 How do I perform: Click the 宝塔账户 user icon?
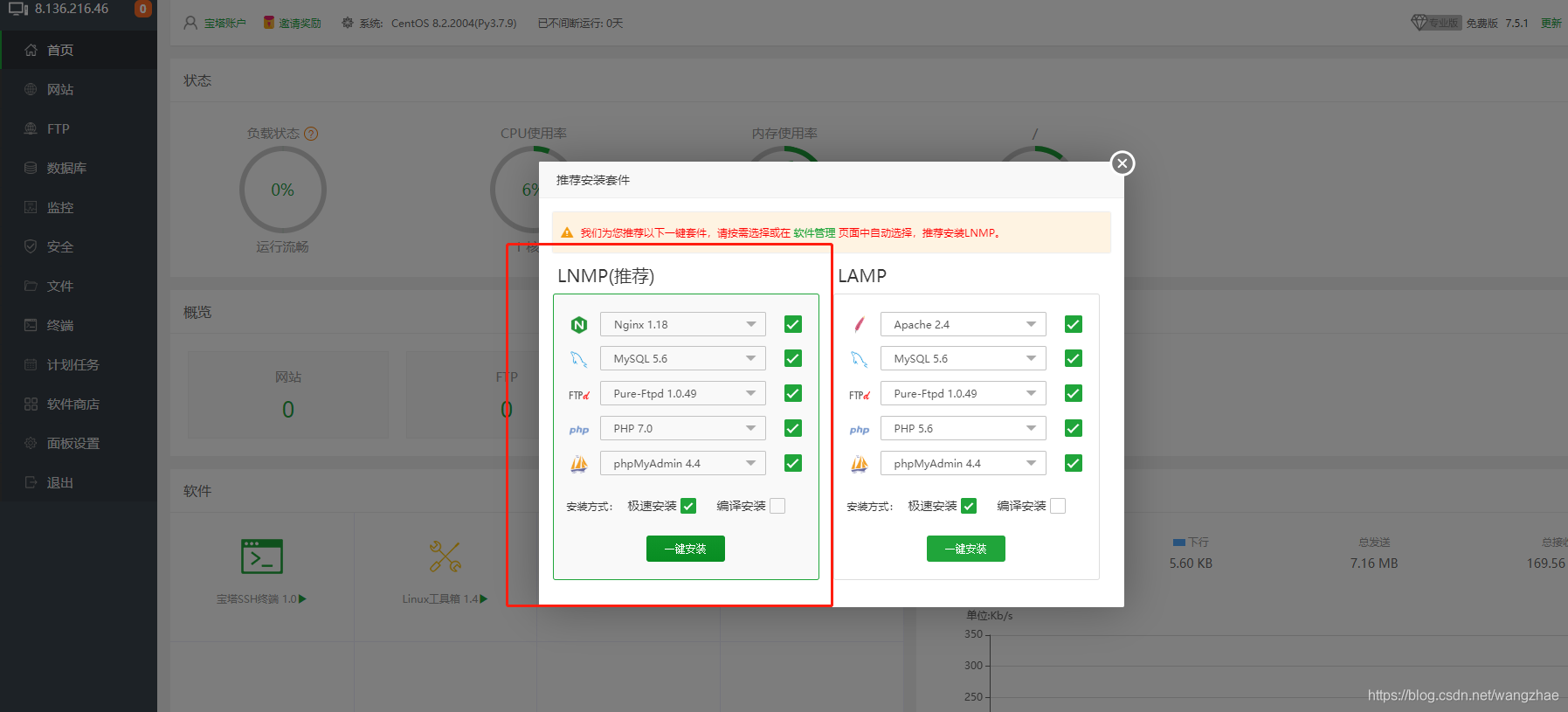point(190,23)
